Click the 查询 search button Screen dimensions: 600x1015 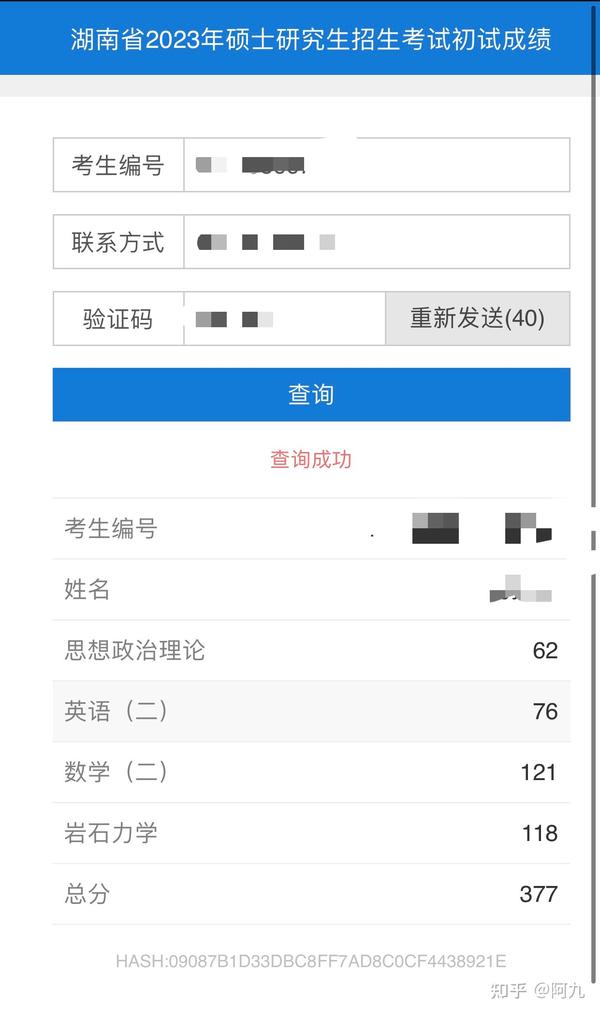[311, 394]
